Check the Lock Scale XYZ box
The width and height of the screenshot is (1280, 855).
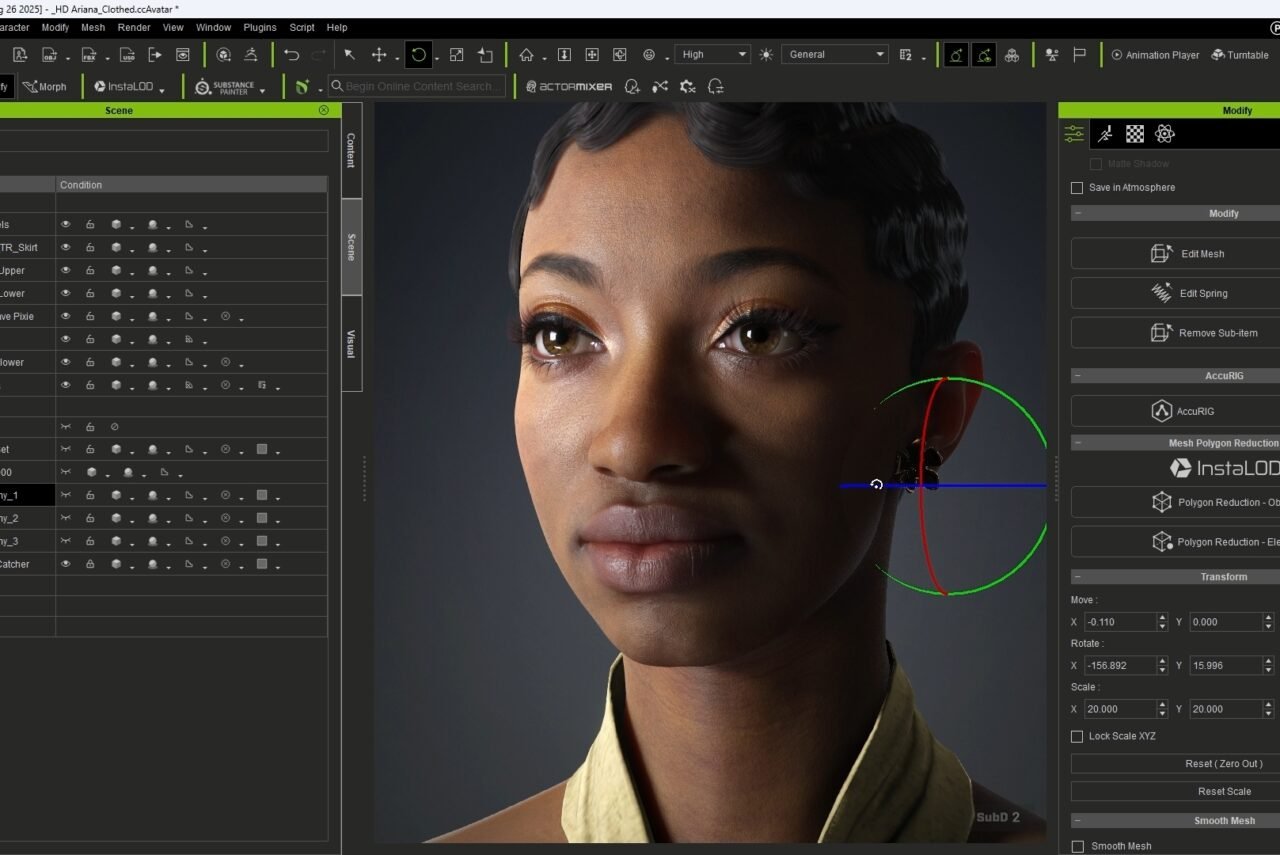[x=1077, y=736]
